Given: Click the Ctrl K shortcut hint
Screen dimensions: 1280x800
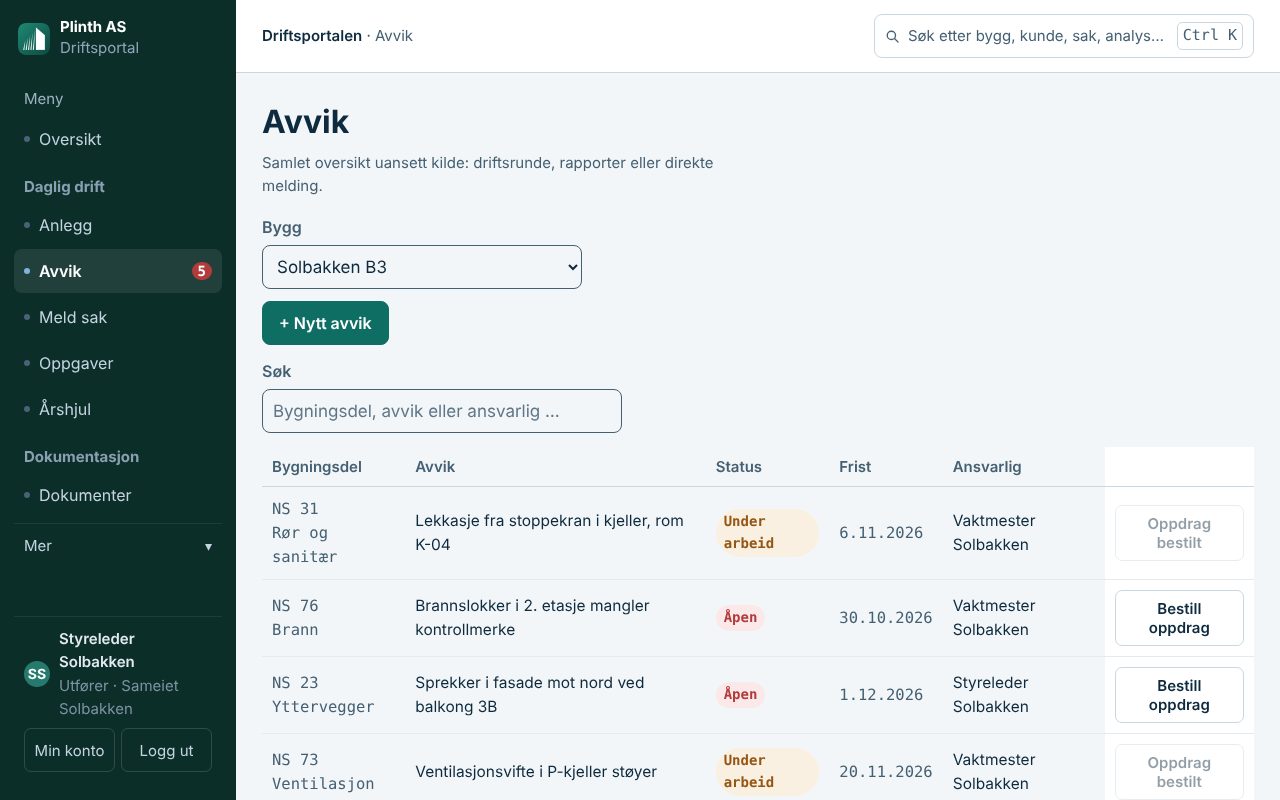Looking at the screenshot, I should [x=1210, y=36].
